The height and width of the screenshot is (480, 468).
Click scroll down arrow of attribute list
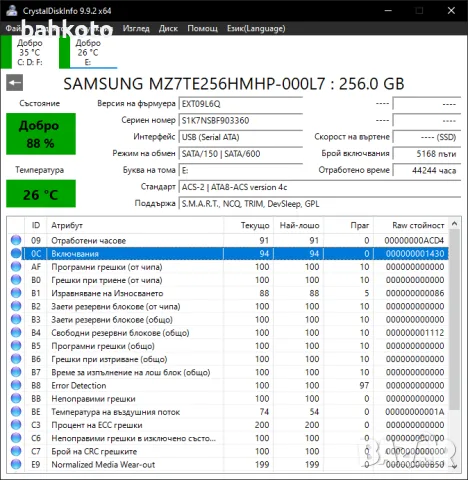[454, 466]
